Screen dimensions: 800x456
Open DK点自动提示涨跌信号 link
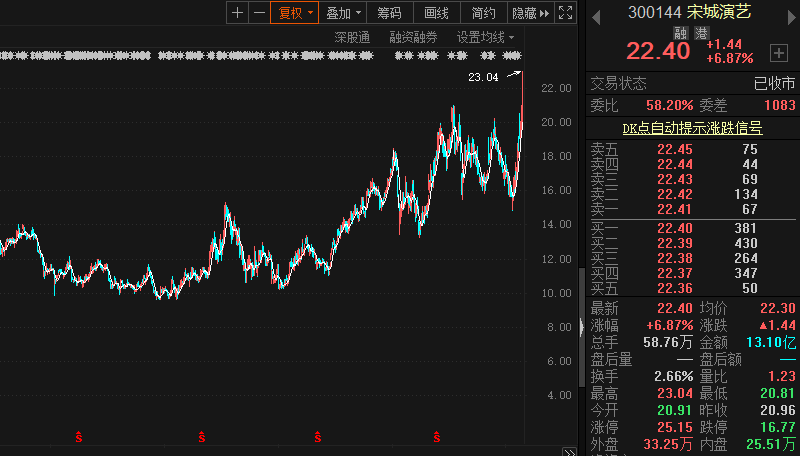tap(692, 127)
